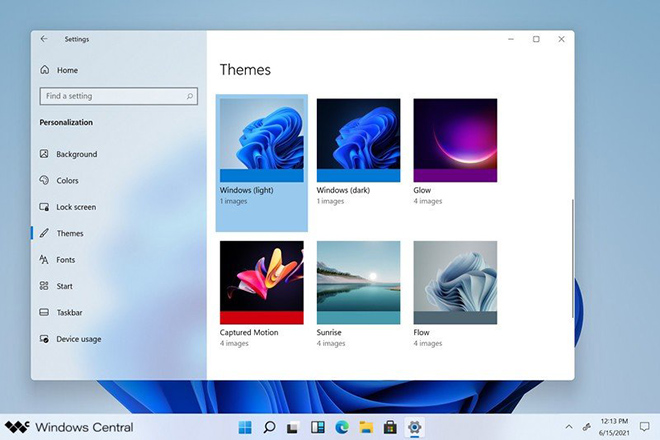Switch to the Colors settings page
This screenshot has width=660, height=440.
tap(67, 181)
